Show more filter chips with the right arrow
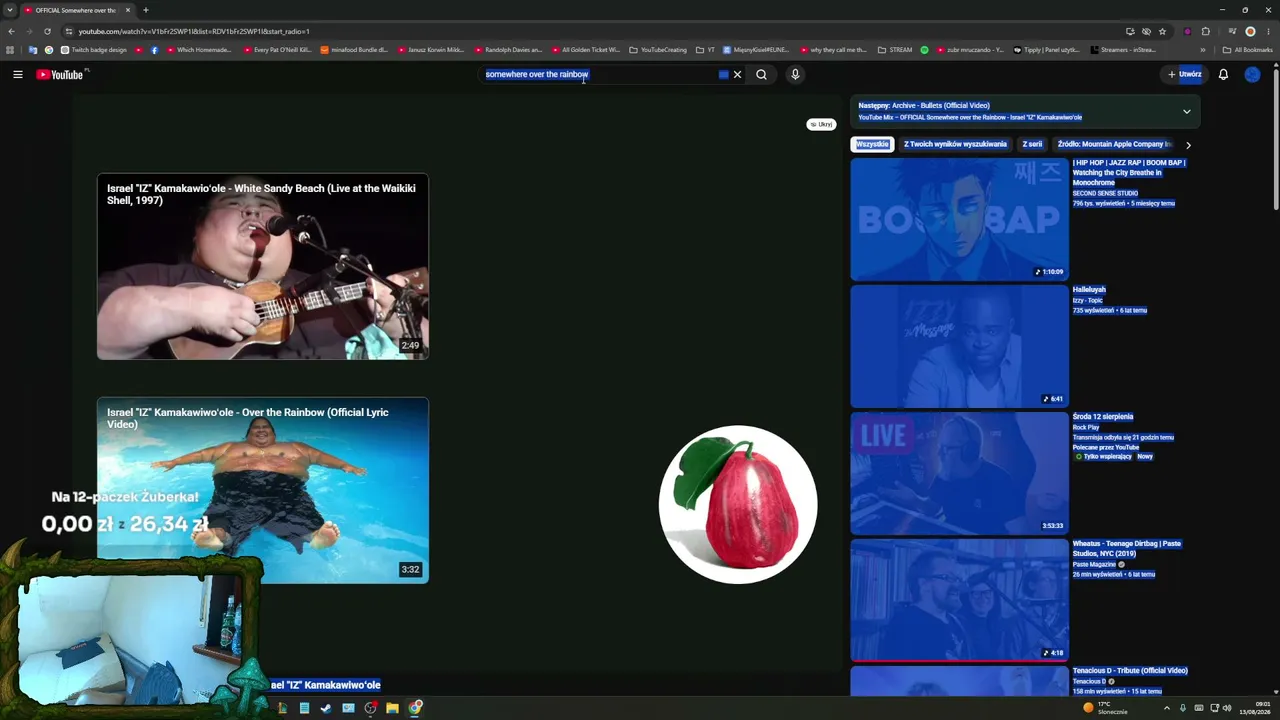This screenshot has height=720, width=1280. (x=1188, y=145)
